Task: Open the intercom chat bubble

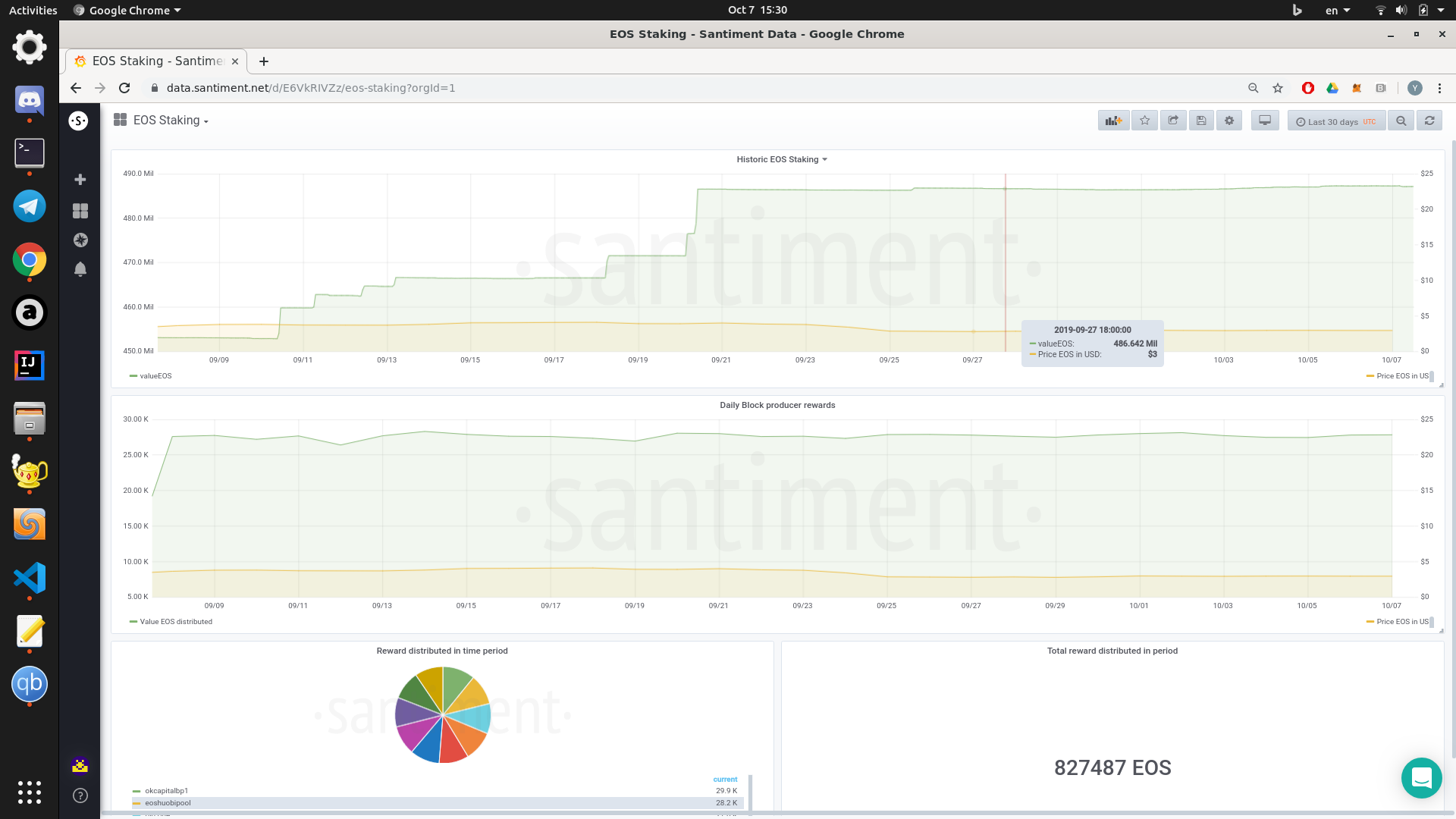Action: pos(1422,778)
